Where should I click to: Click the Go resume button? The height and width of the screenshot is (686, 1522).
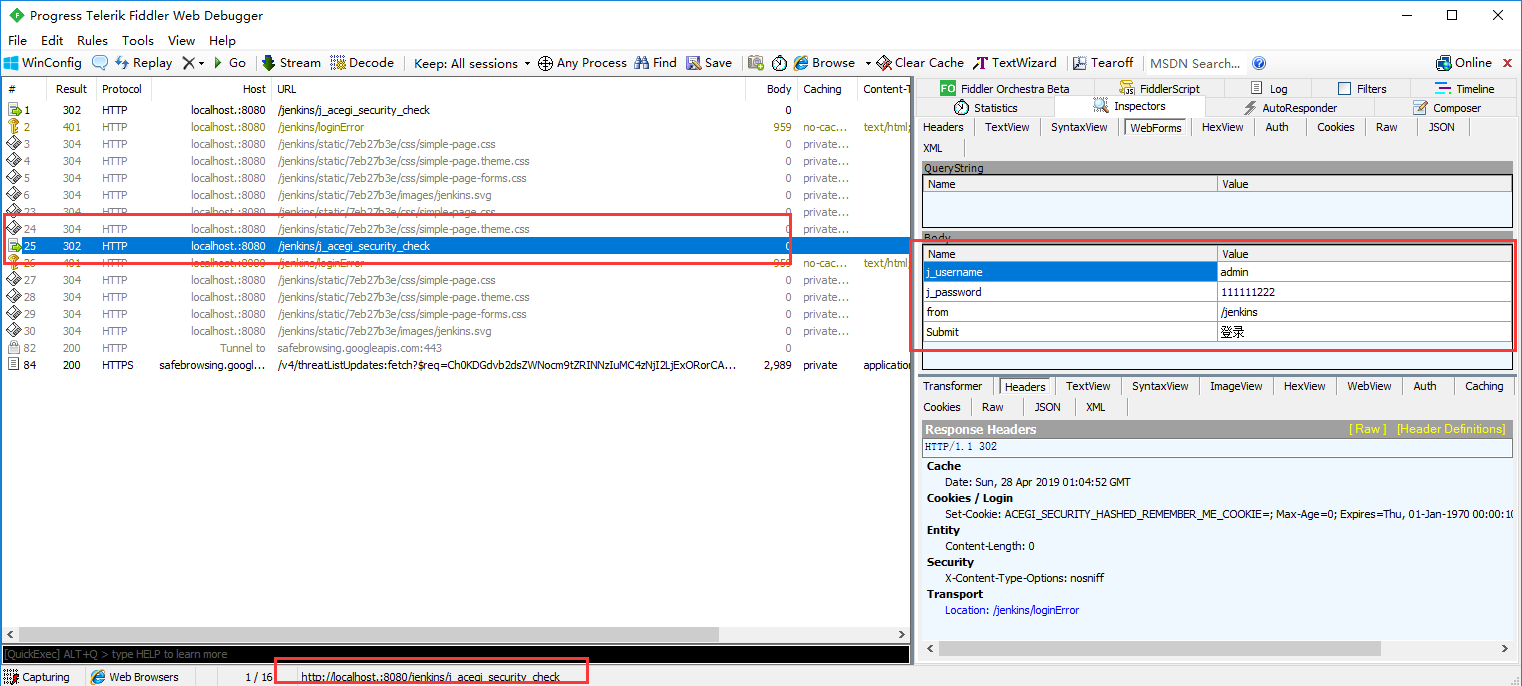pyautogui.click(x=230, y=63)
